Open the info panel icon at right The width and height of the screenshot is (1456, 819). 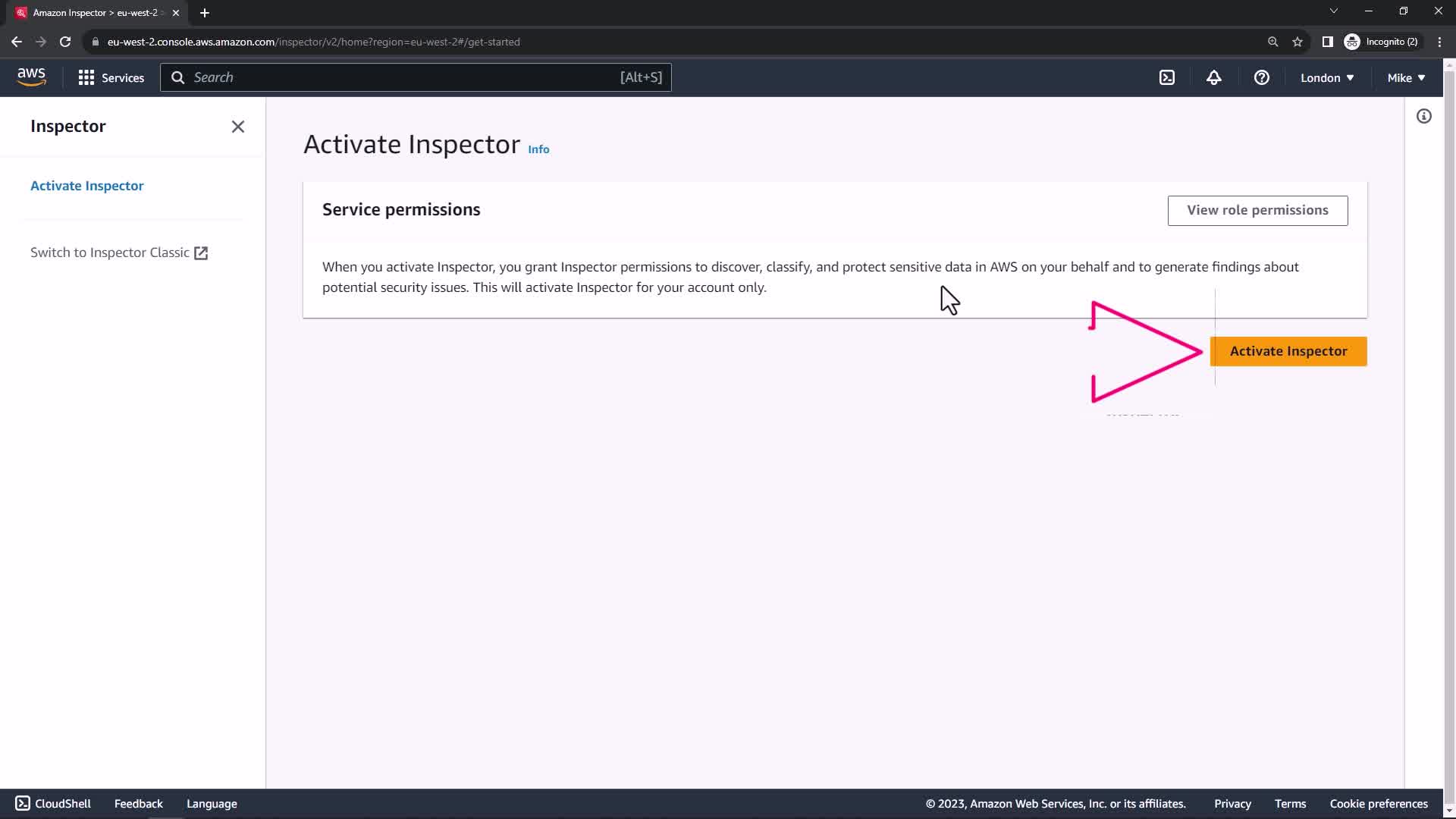pos(1424,116)
